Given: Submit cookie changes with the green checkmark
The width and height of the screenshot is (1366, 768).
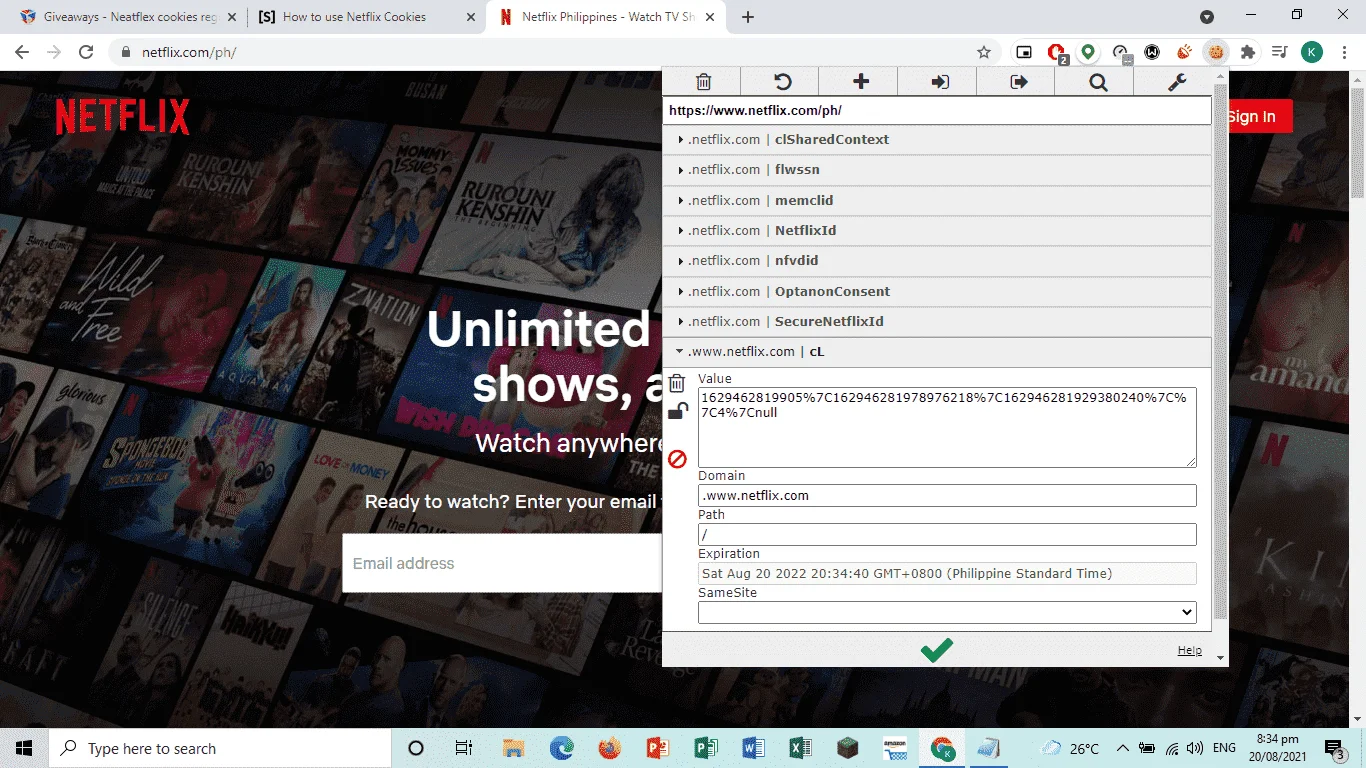Looking at the screenshot, I should coord(936,650).
